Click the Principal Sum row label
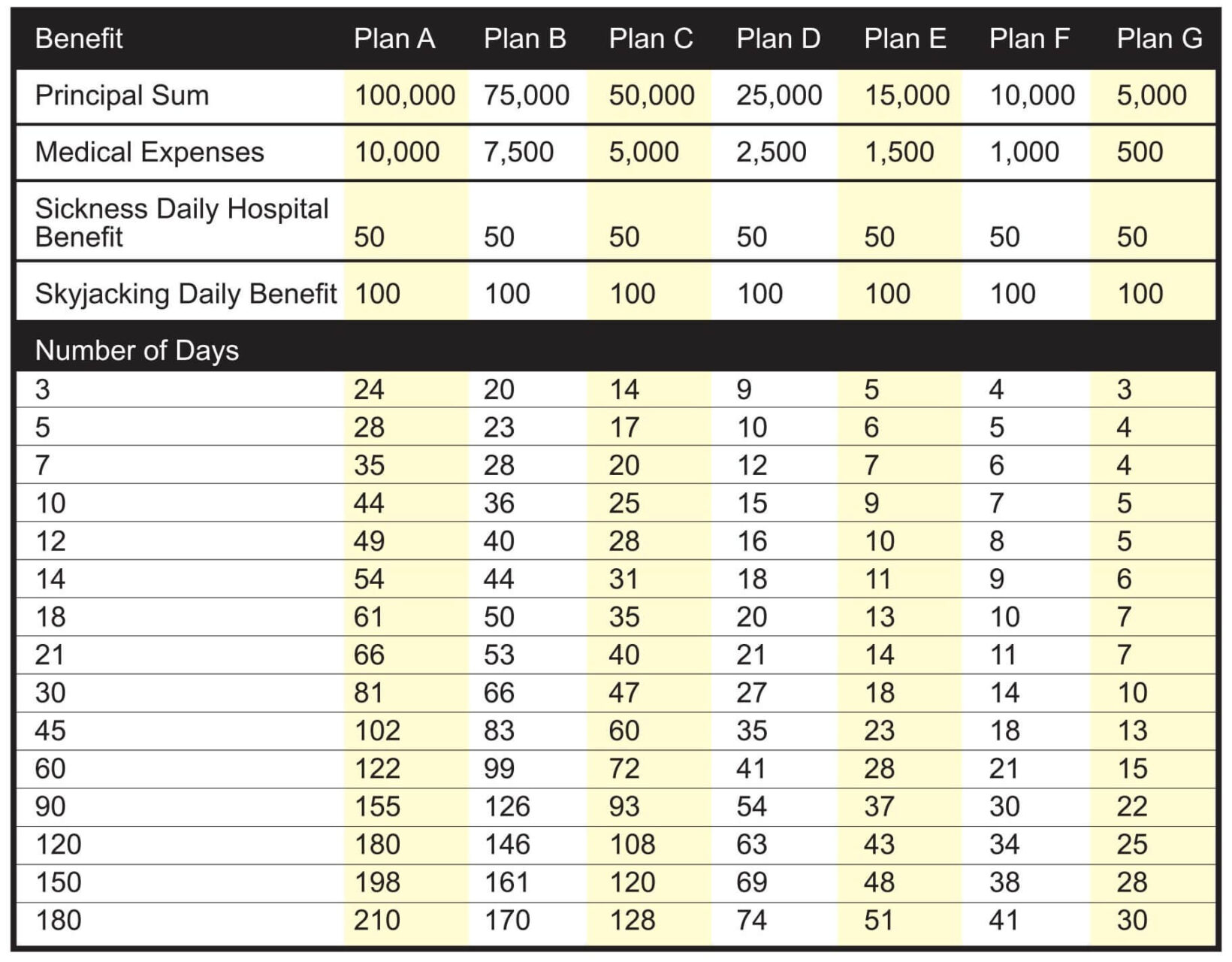 pos(122,95)
